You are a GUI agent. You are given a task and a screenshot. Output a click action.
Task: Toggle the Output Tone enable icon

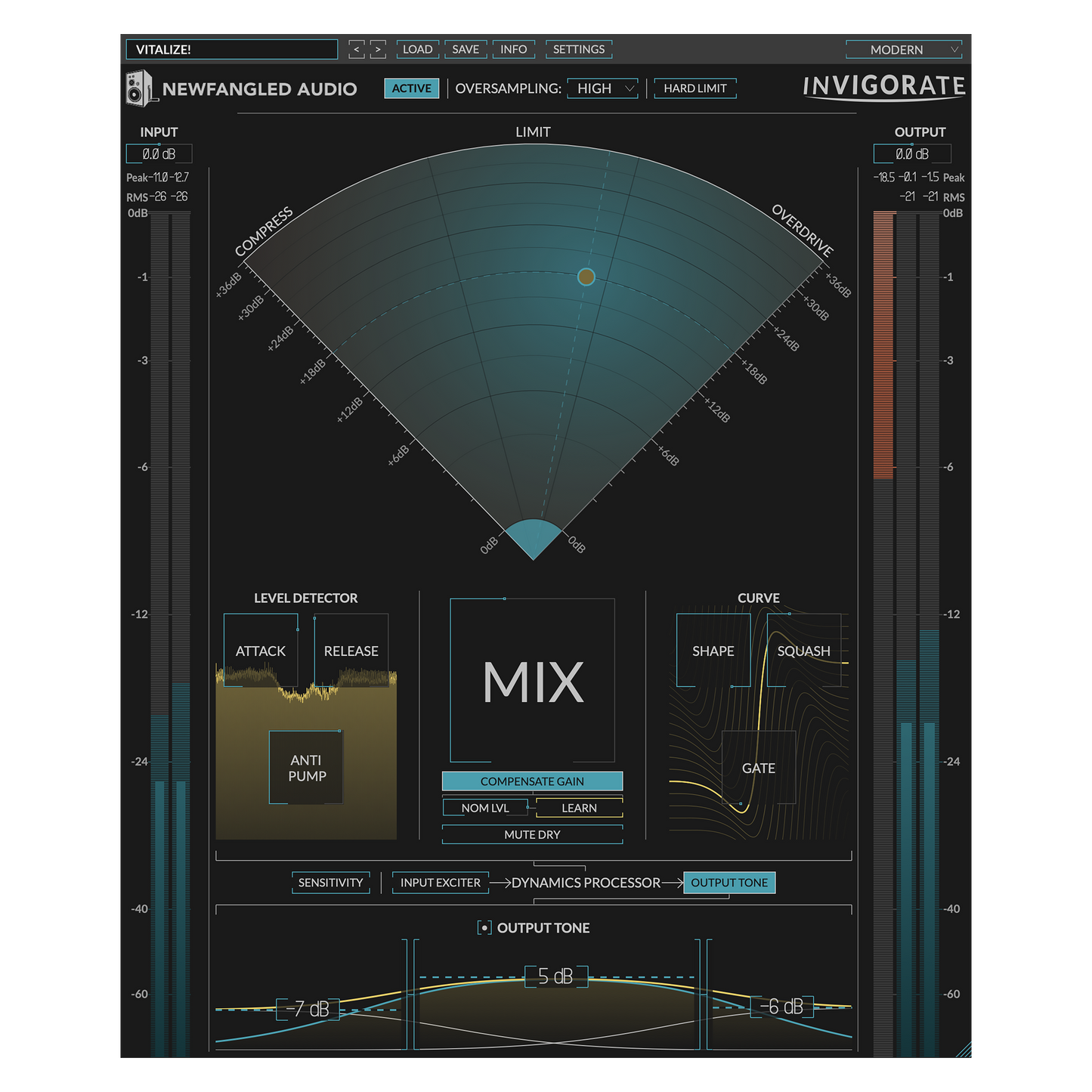pos(484,928)
